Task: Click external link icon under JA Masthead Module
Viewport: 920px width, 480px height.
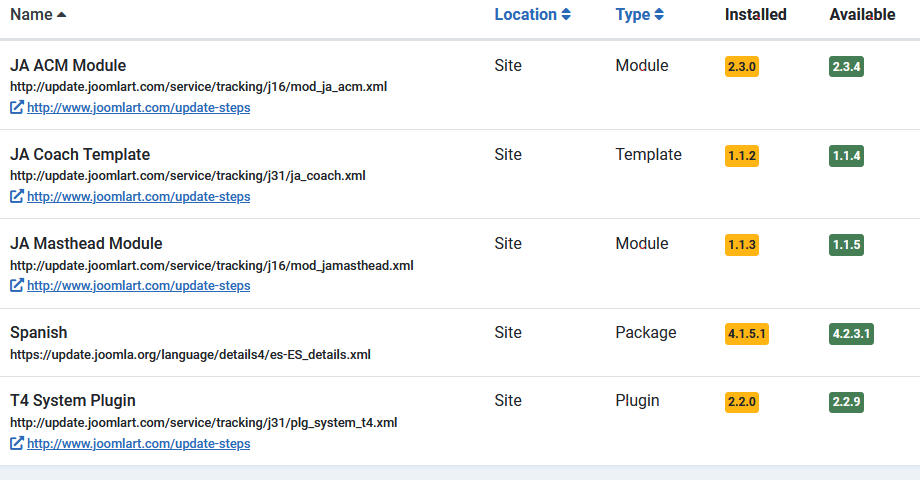Action: coord(17,286)
